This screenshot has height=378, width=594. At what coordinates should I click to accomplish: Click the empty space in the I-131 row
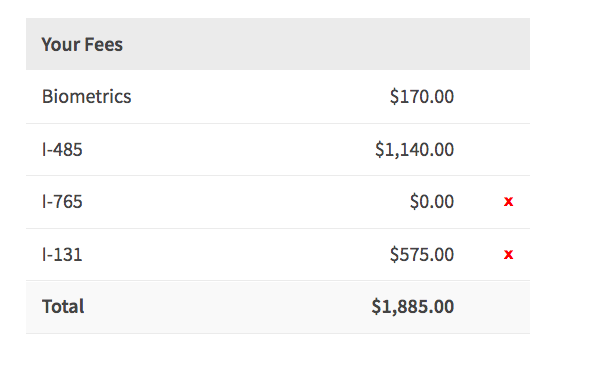(x=236, y=254)
